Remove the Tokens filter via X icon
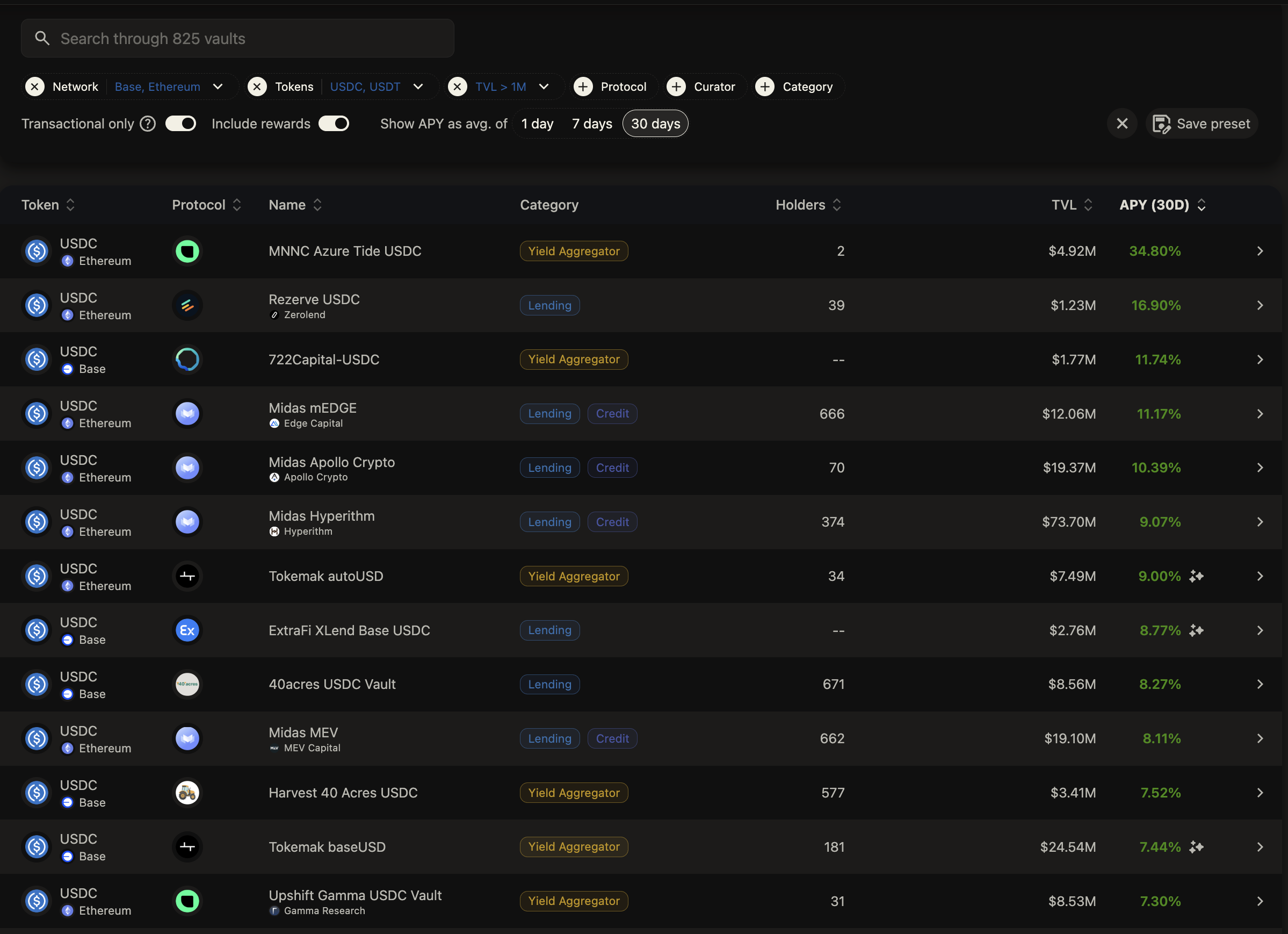The width and height of the screenshot is (1288, 934). [x=257, y=87]
